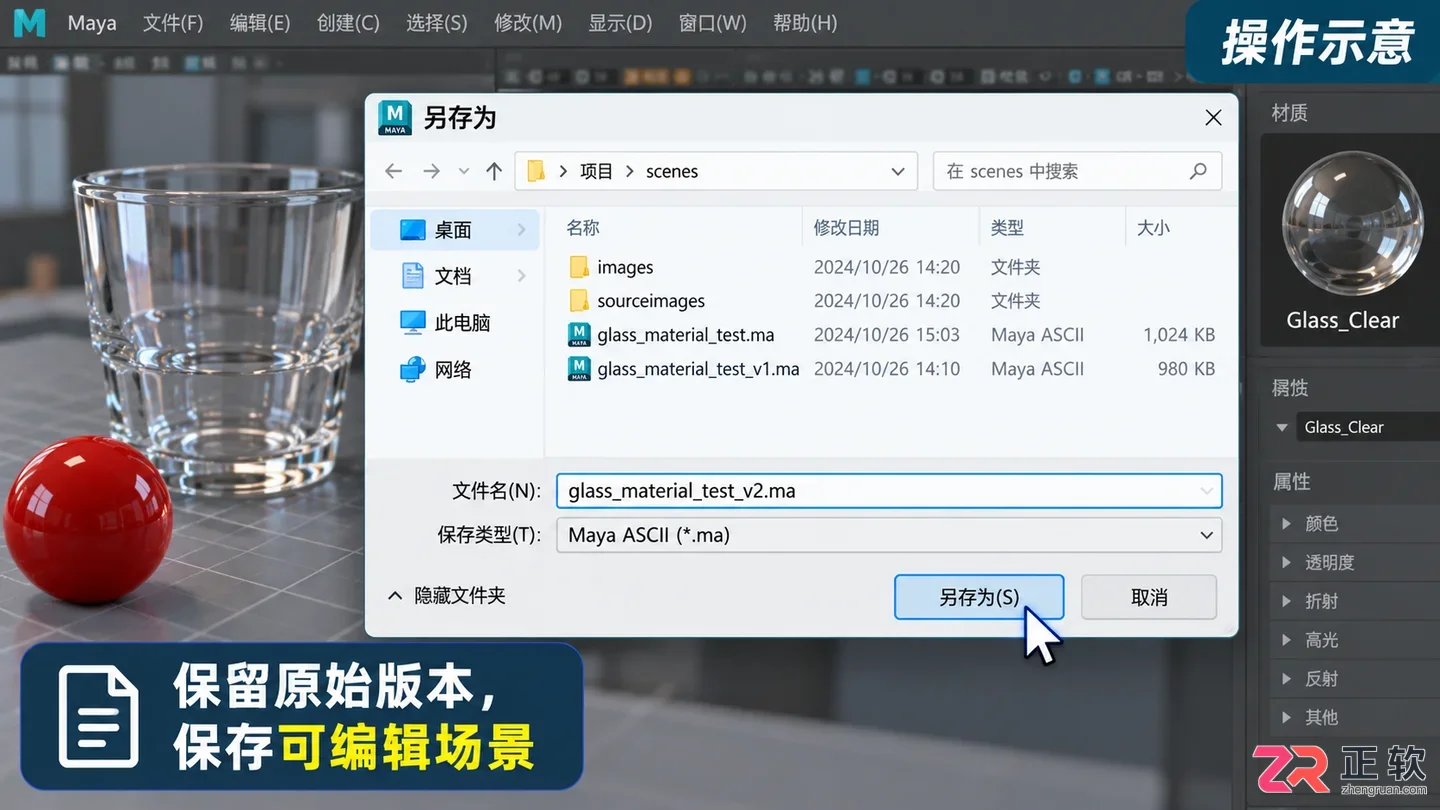This screenshot has height=810, width=1440.
Task: Open the 窗口(W) menu
Action: tap(713, 23)
